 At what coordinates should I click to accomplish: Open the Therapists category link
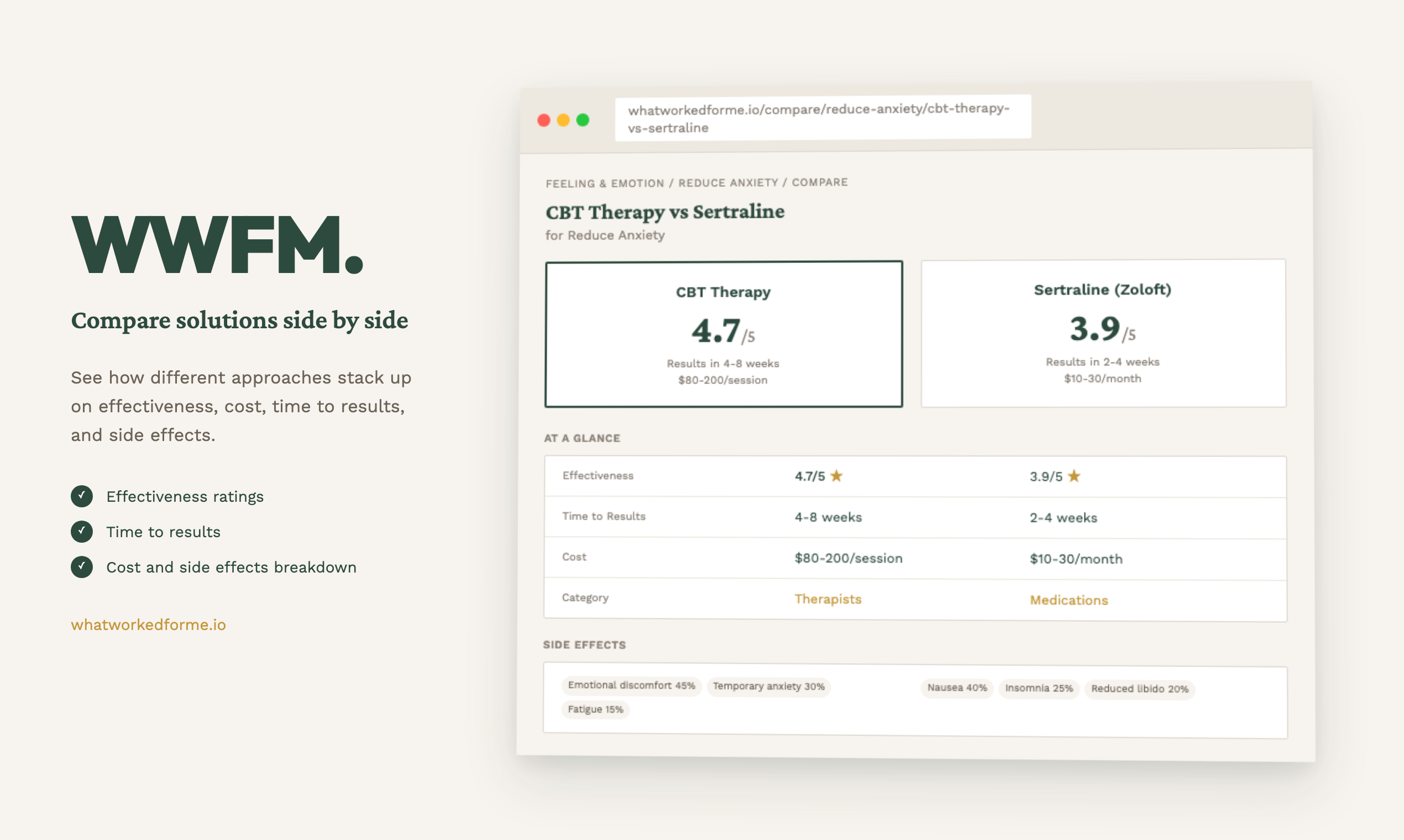pyautogui.click(x=827, y=599)
